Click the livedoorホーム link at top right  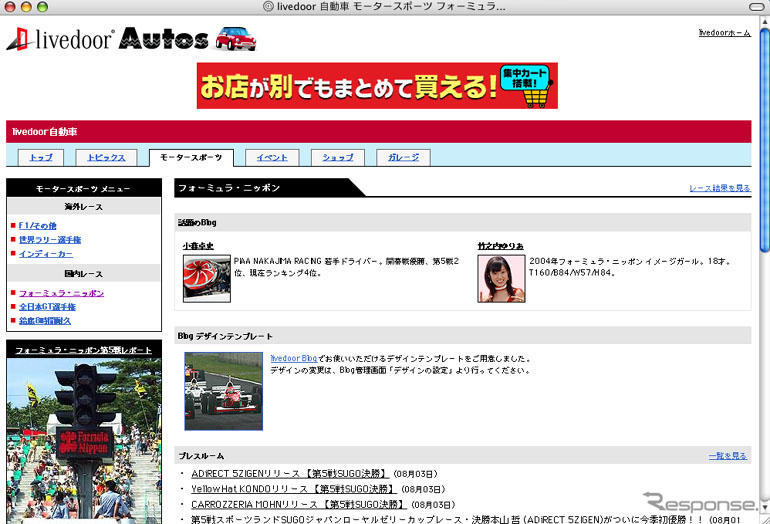coord(724,33)
